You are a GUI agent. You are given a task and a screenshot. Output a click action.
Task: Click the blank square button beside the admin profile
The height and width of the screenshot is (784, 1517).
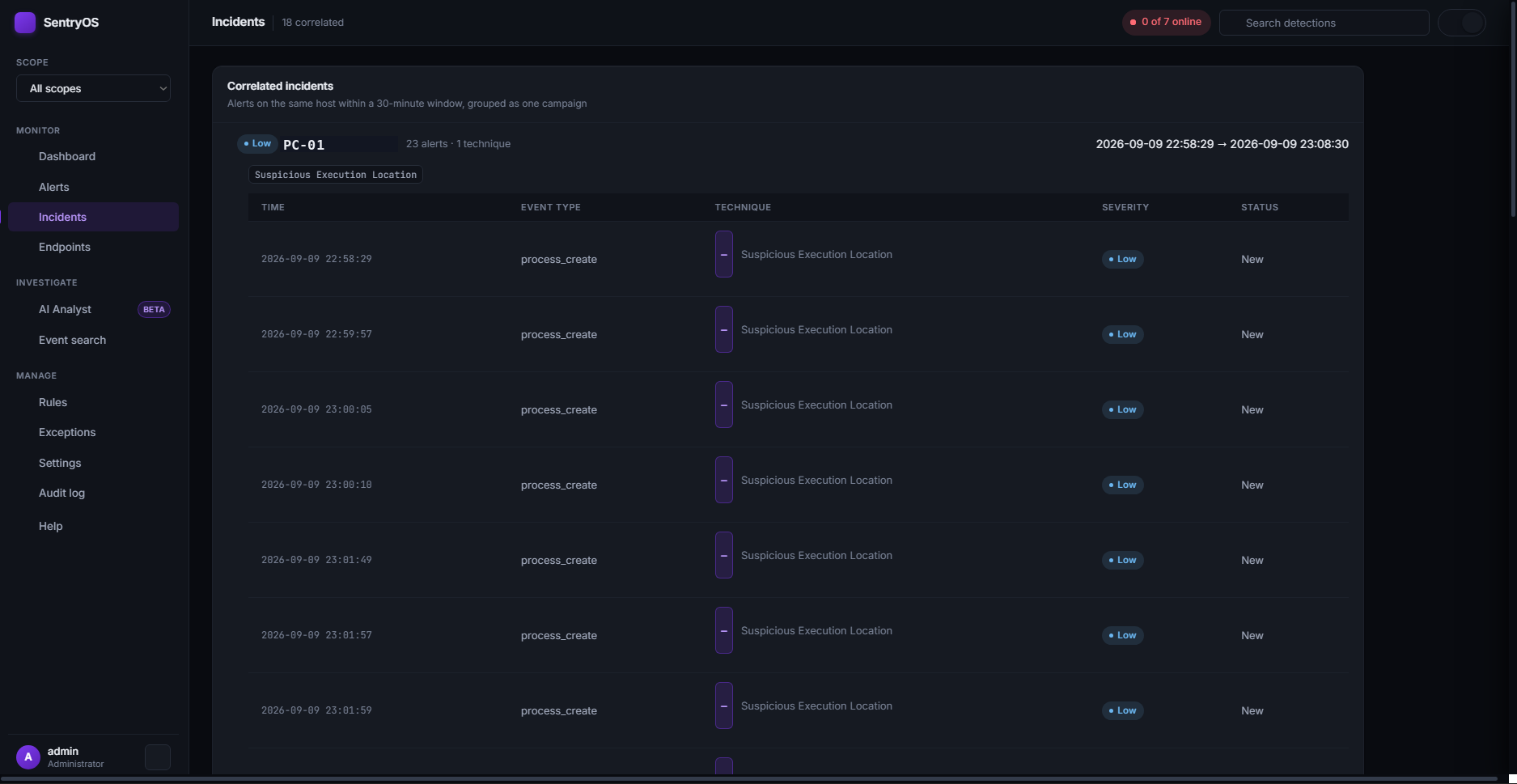pos(158,757)
